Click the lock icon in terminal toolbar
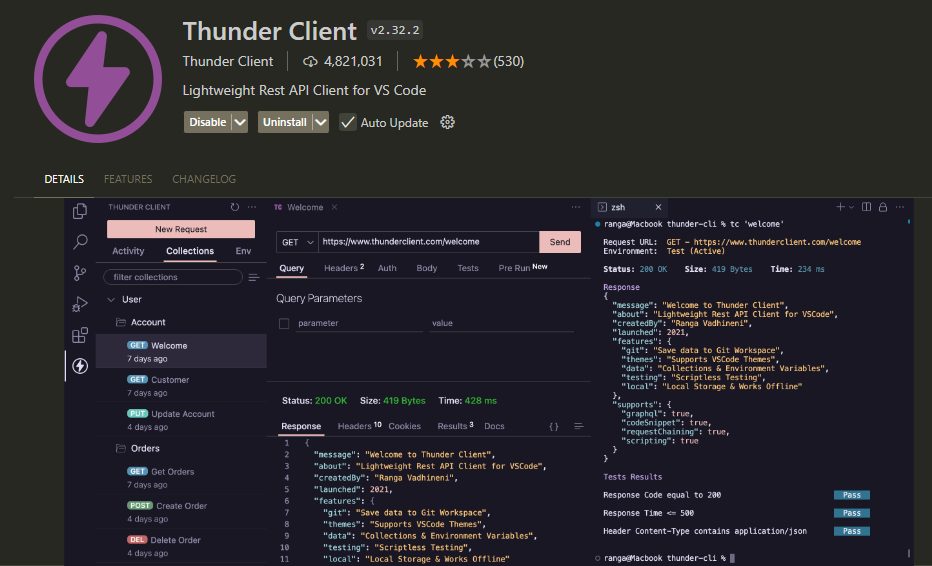Image resolution: width=932 pixels, height=566 pixels. 883,207
